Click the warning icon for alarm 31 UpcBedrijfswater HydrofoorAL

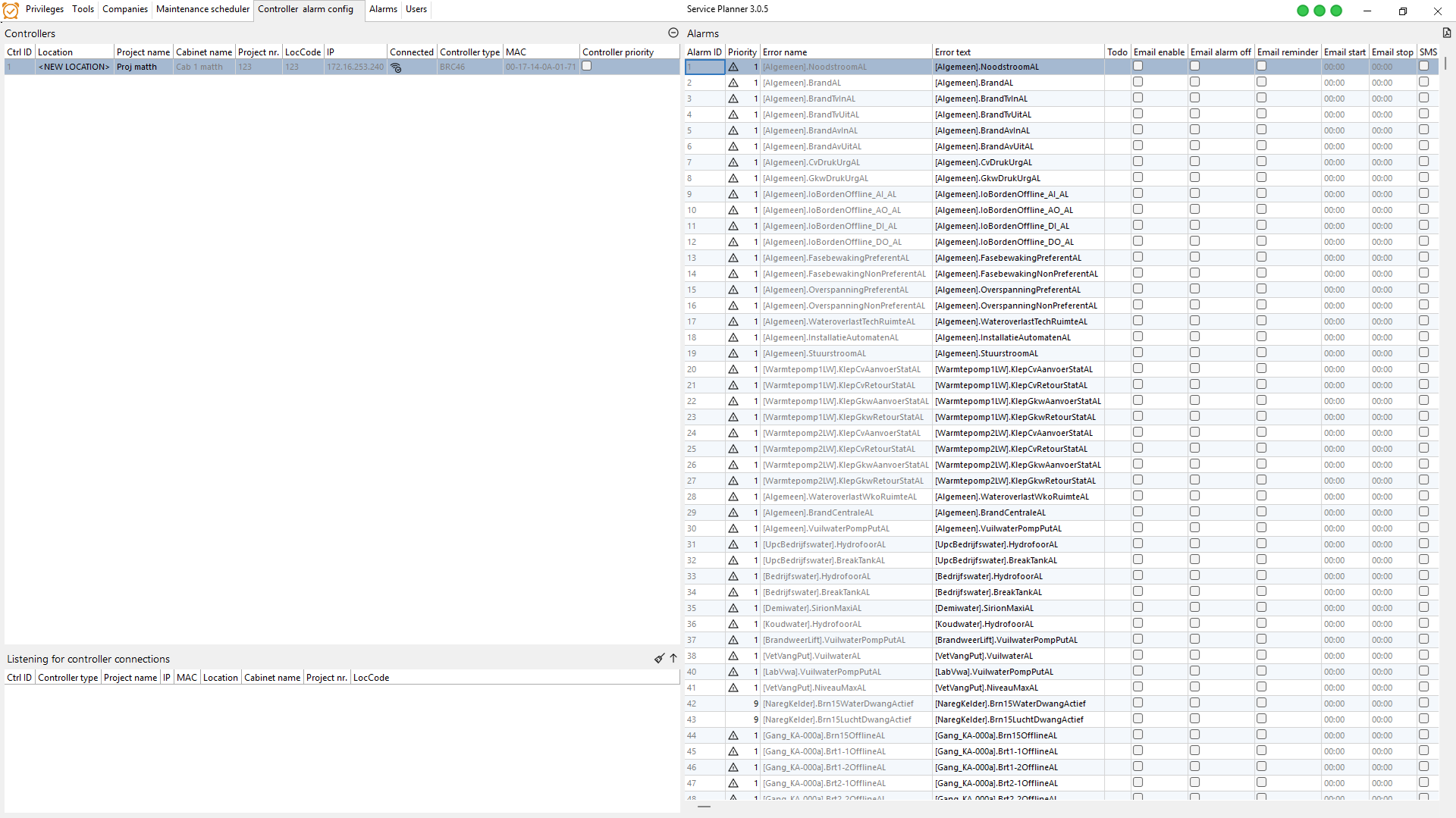pyautogui.click(x=733, y=544)
